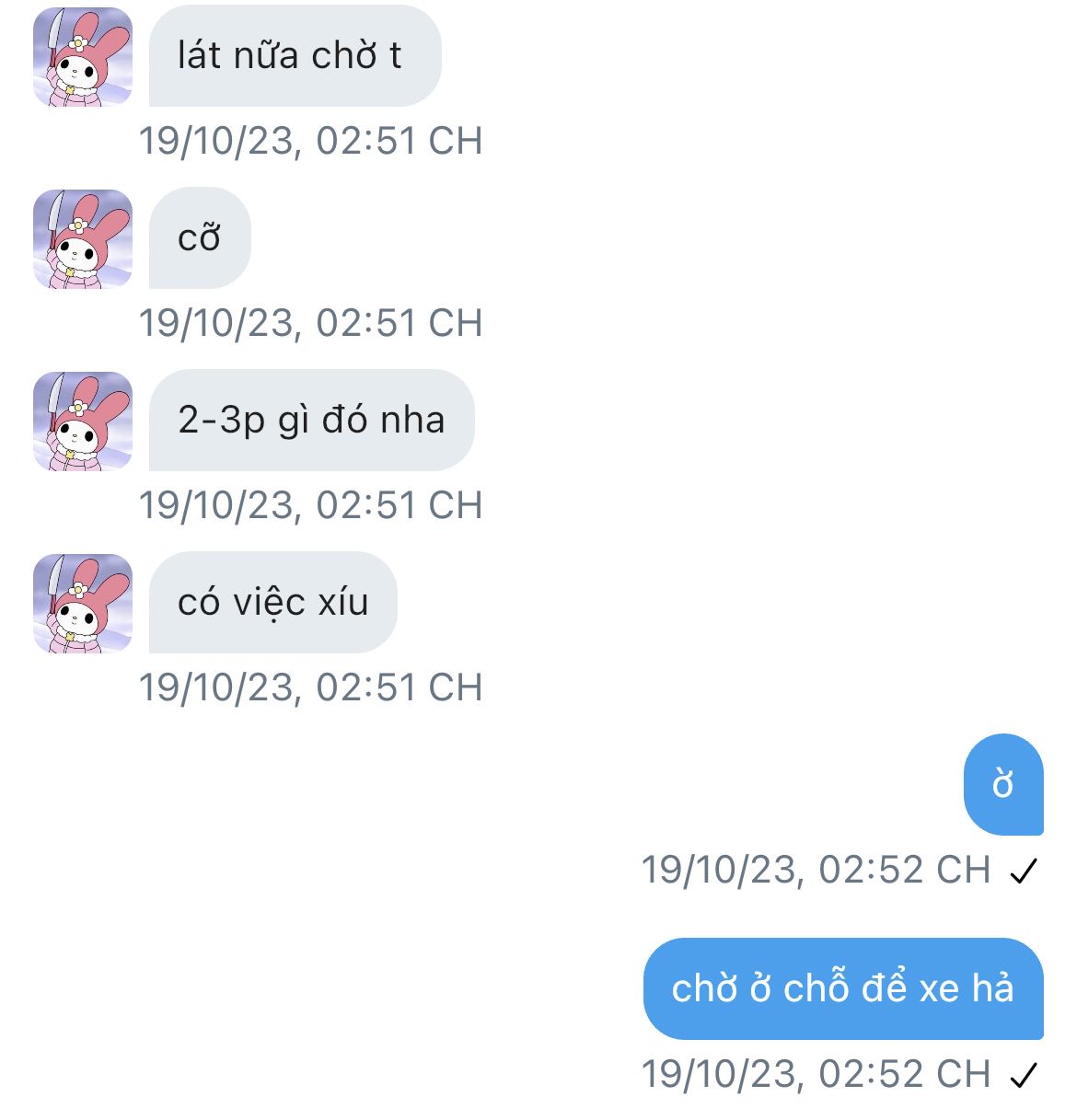This screenshot has height=1120, width=1077.
Task: Click the word "nha" in the third message
Action: [x=412, y=421]
